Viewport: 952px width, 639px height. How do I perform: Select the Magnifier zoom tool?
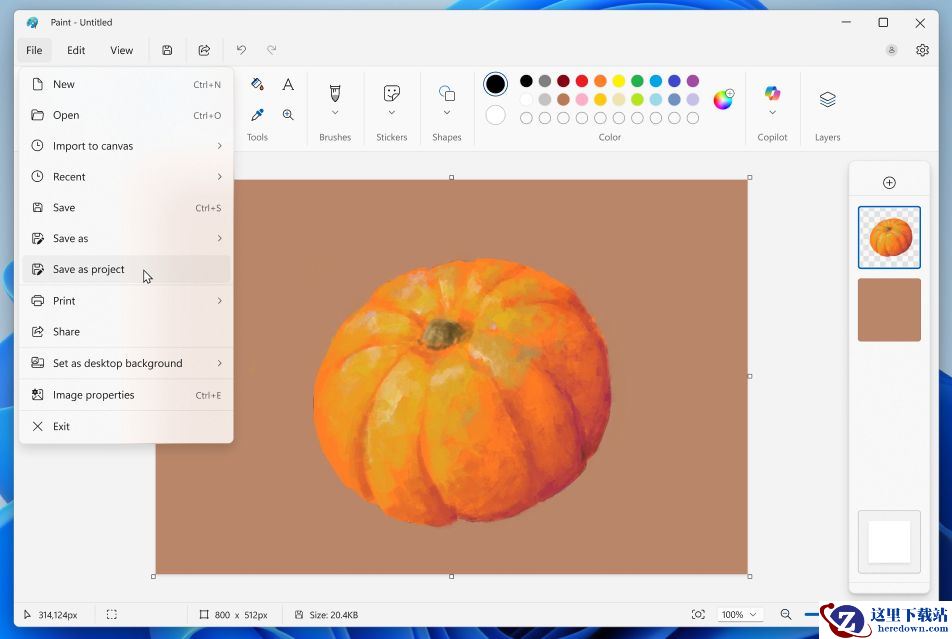(288, 115)
